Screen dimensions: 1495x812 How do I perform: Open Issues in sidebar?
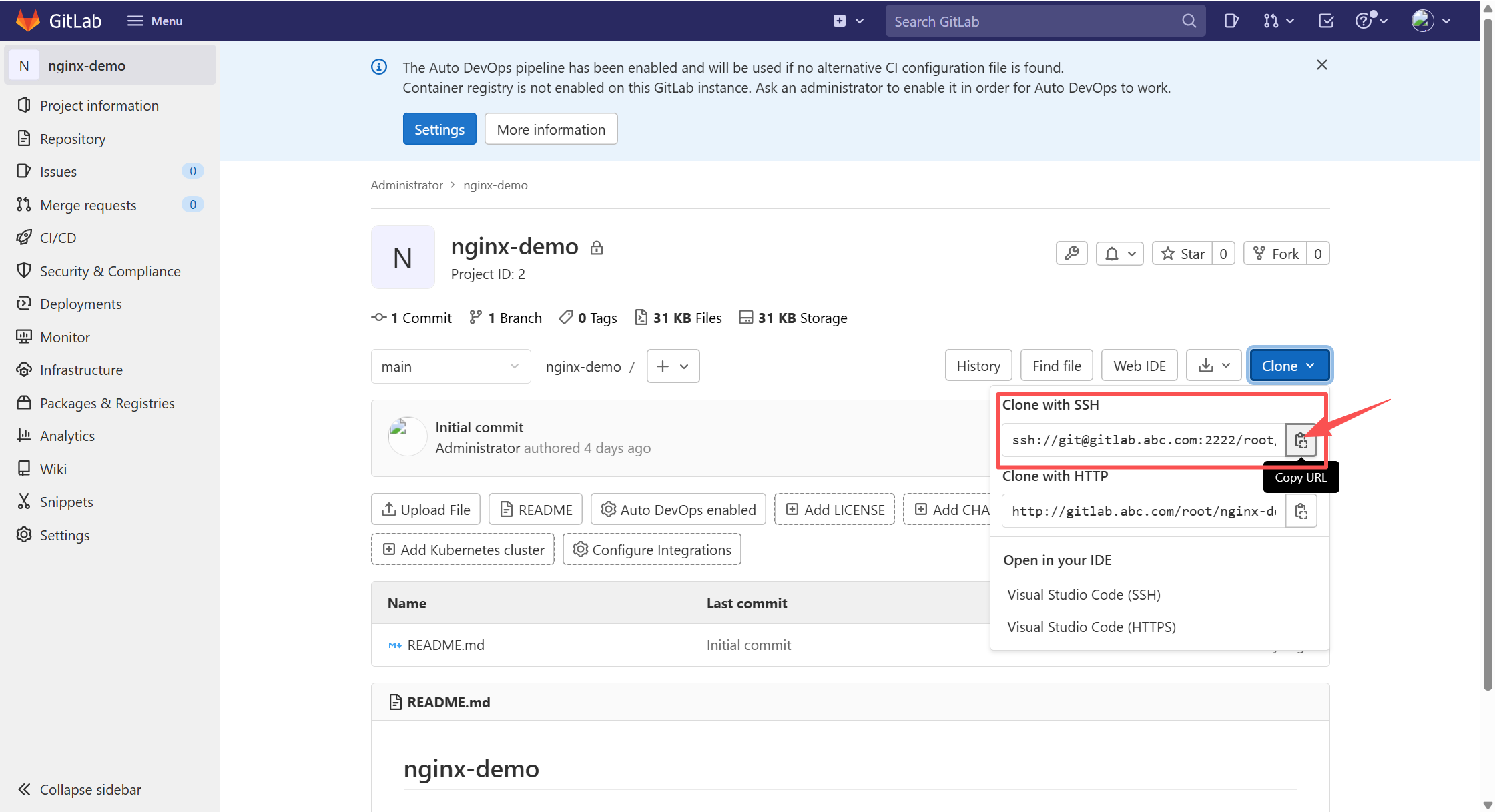coord(58,171)
